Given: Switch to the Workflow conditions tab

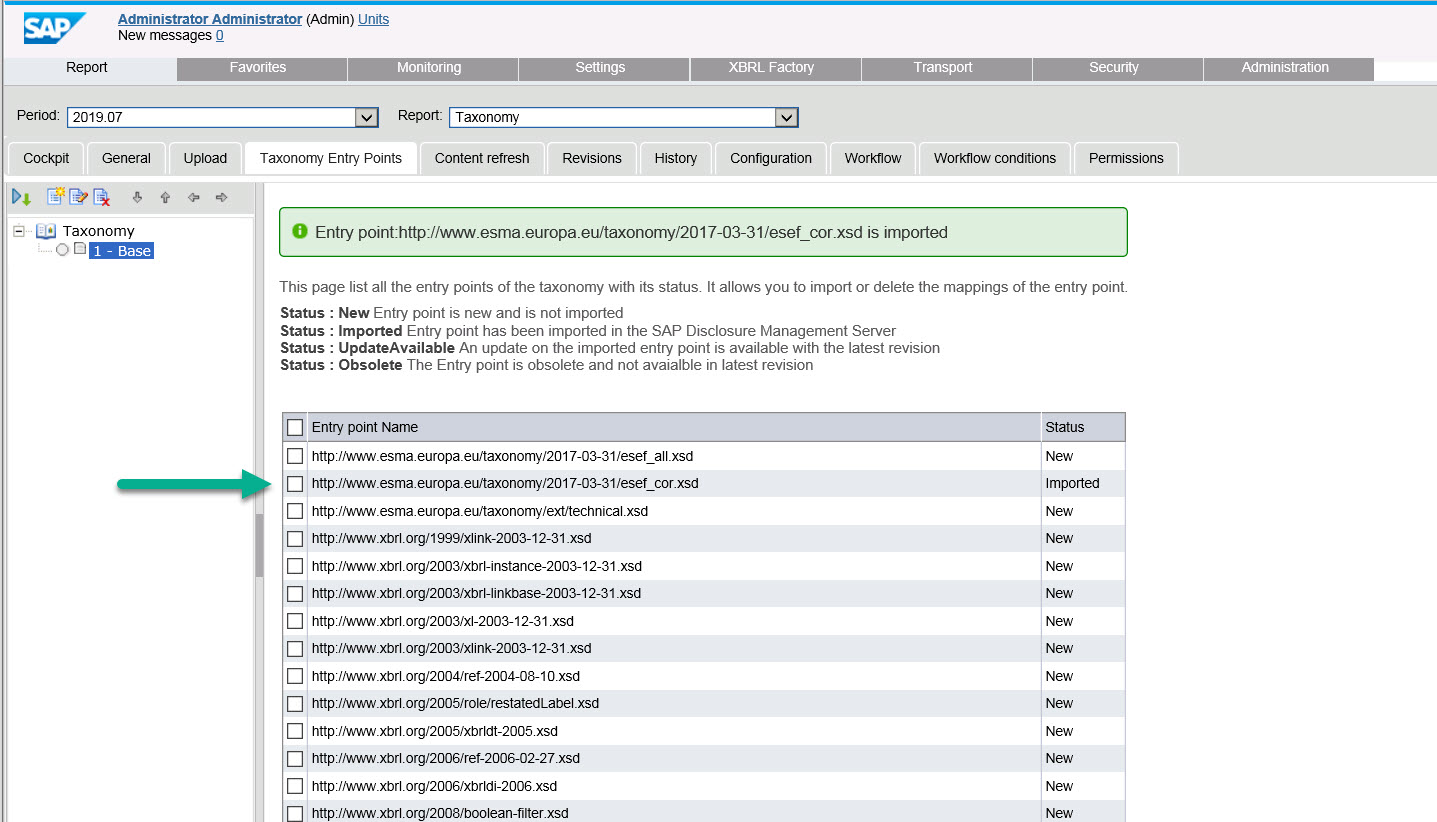Looking at the screenshot, I should pos(995,158).
